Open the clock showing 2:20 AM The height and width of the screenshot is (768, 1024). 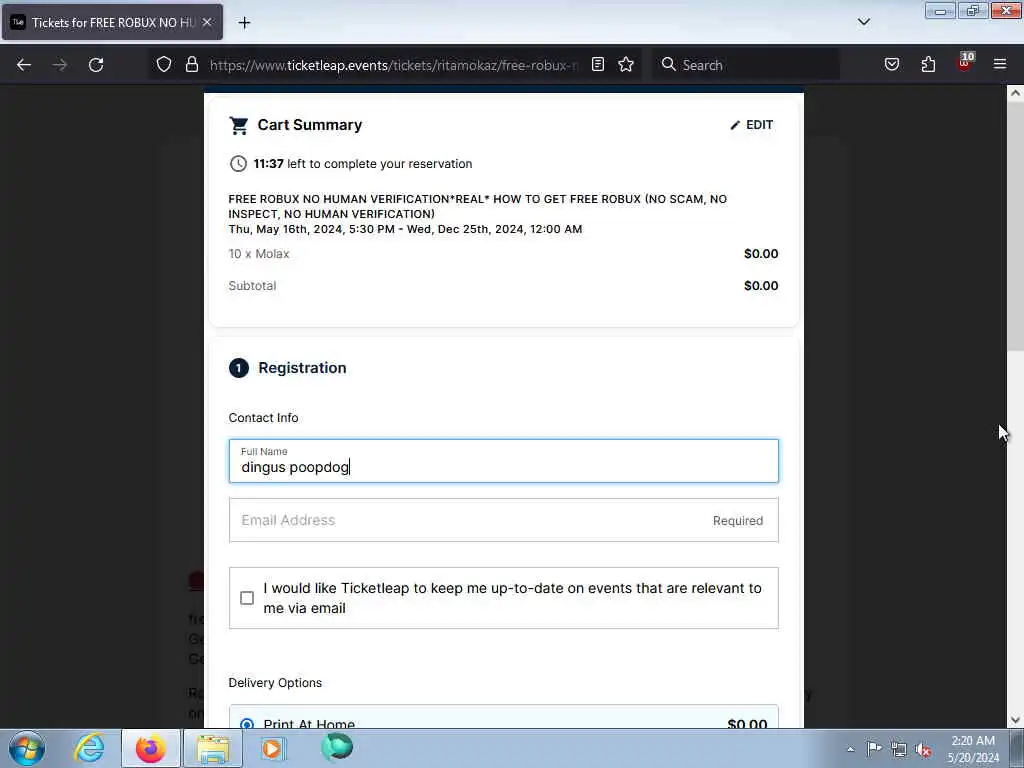coord(973,748)
